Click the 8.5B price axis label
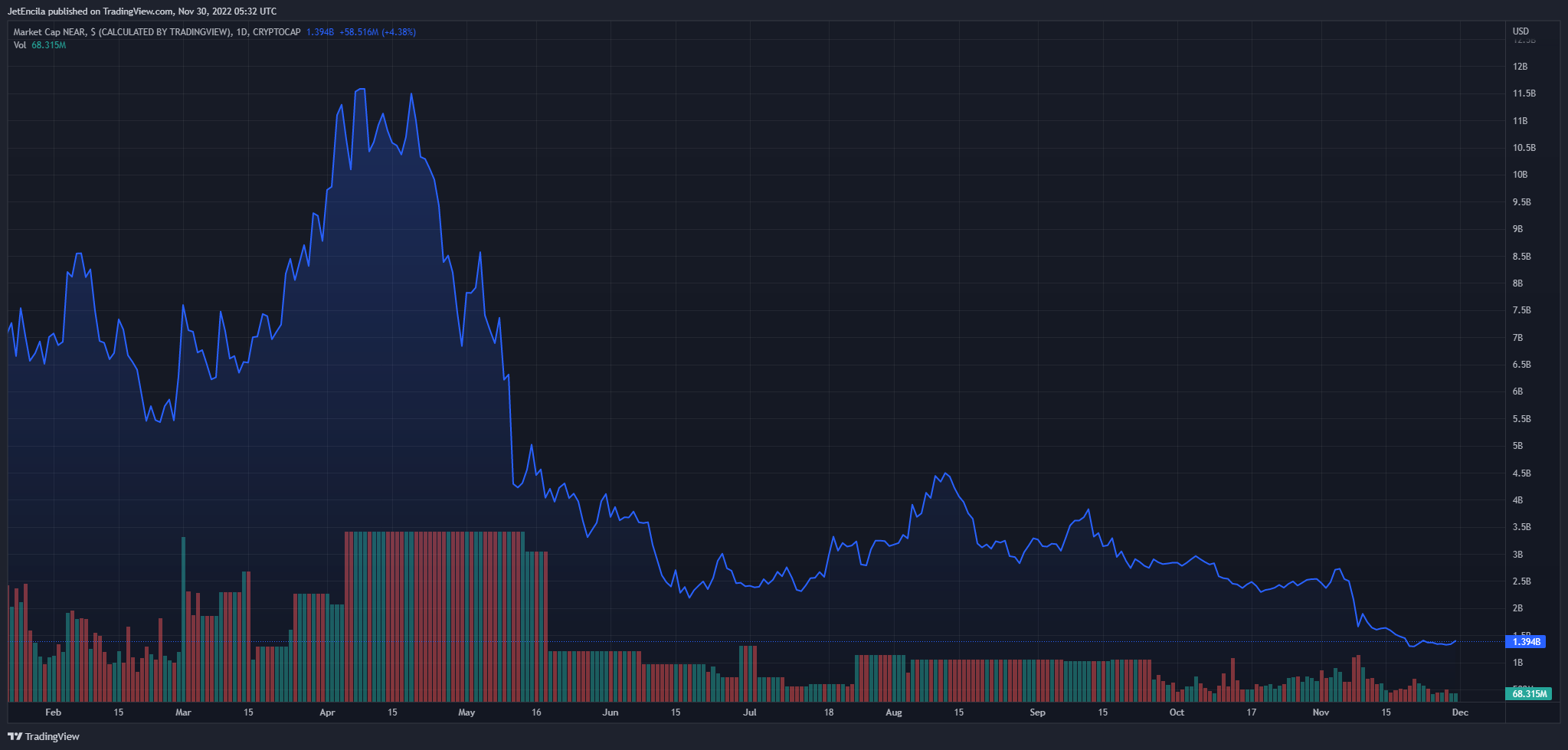Viewport: 1568px width, 750px height. [x=1521, y=257]
